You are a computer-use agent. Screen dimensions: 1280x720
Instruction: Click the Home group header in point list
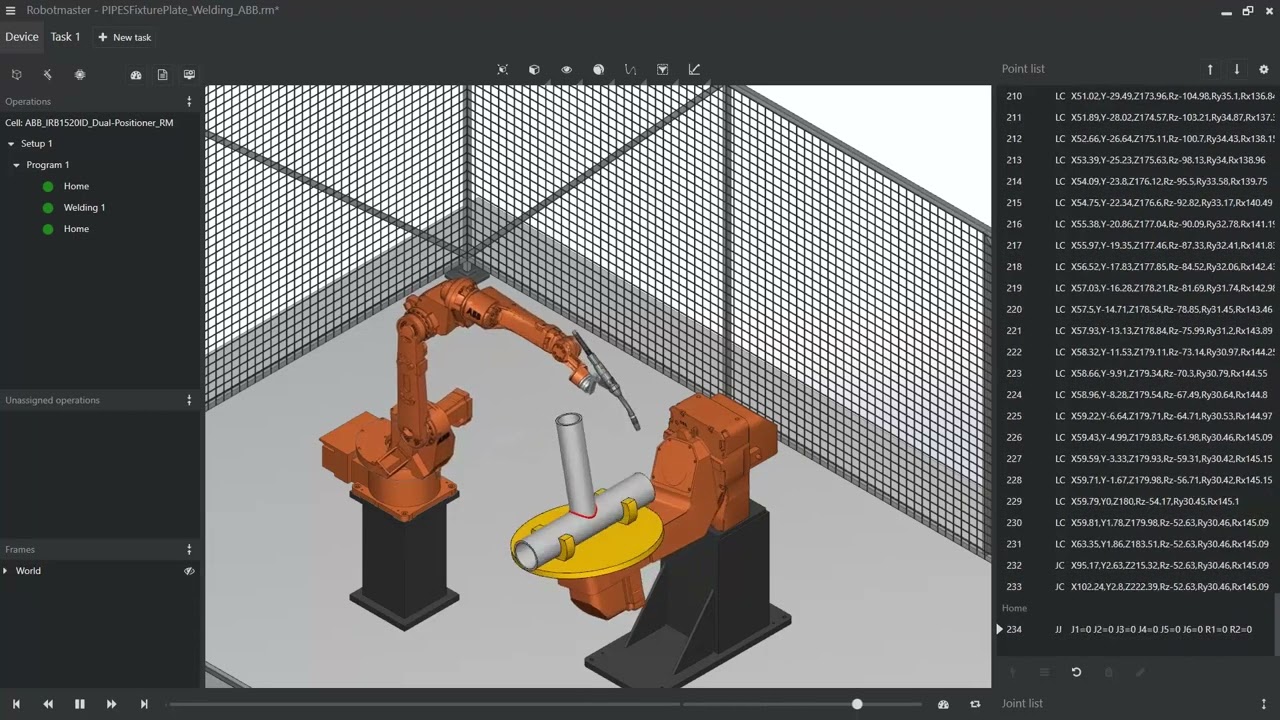pyautogui.click(x=1015, y=608)
